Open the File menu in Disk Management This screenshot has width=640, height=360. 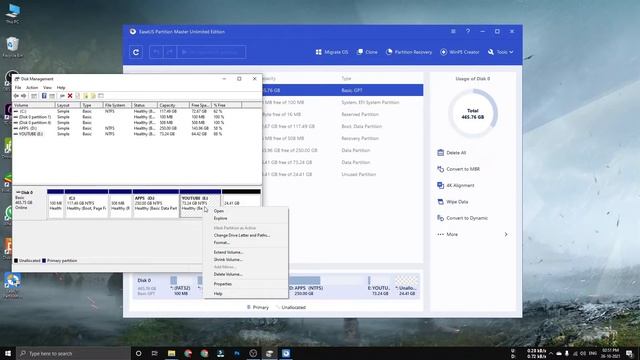click(18, 88)
